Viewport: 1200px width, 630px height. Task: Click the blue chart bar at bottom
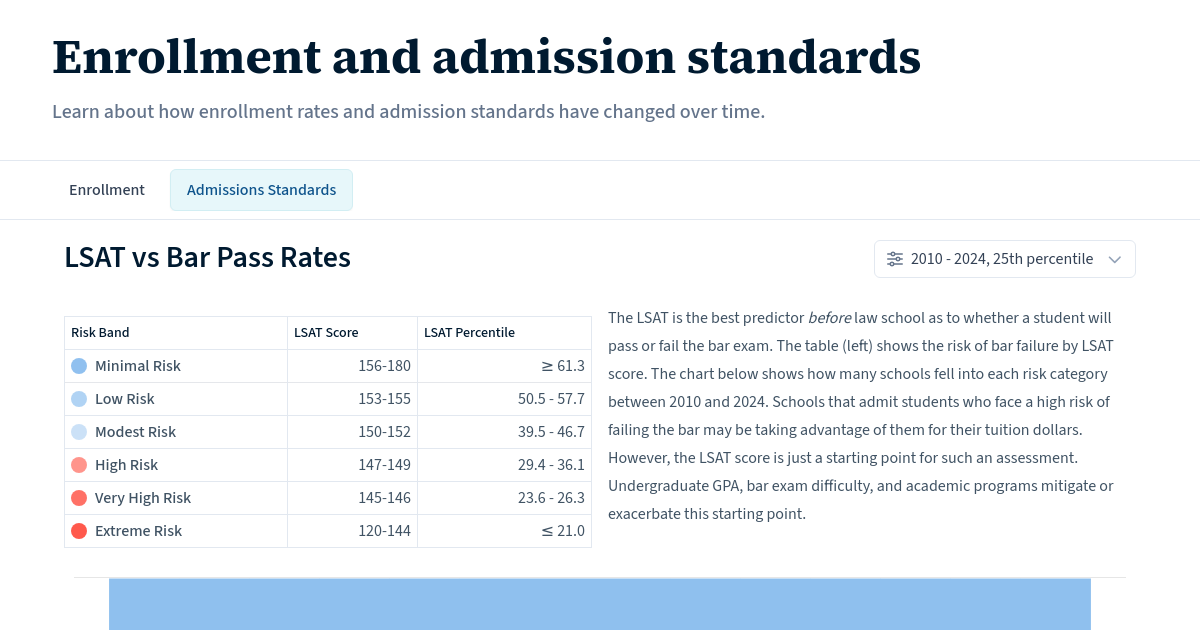600,604
